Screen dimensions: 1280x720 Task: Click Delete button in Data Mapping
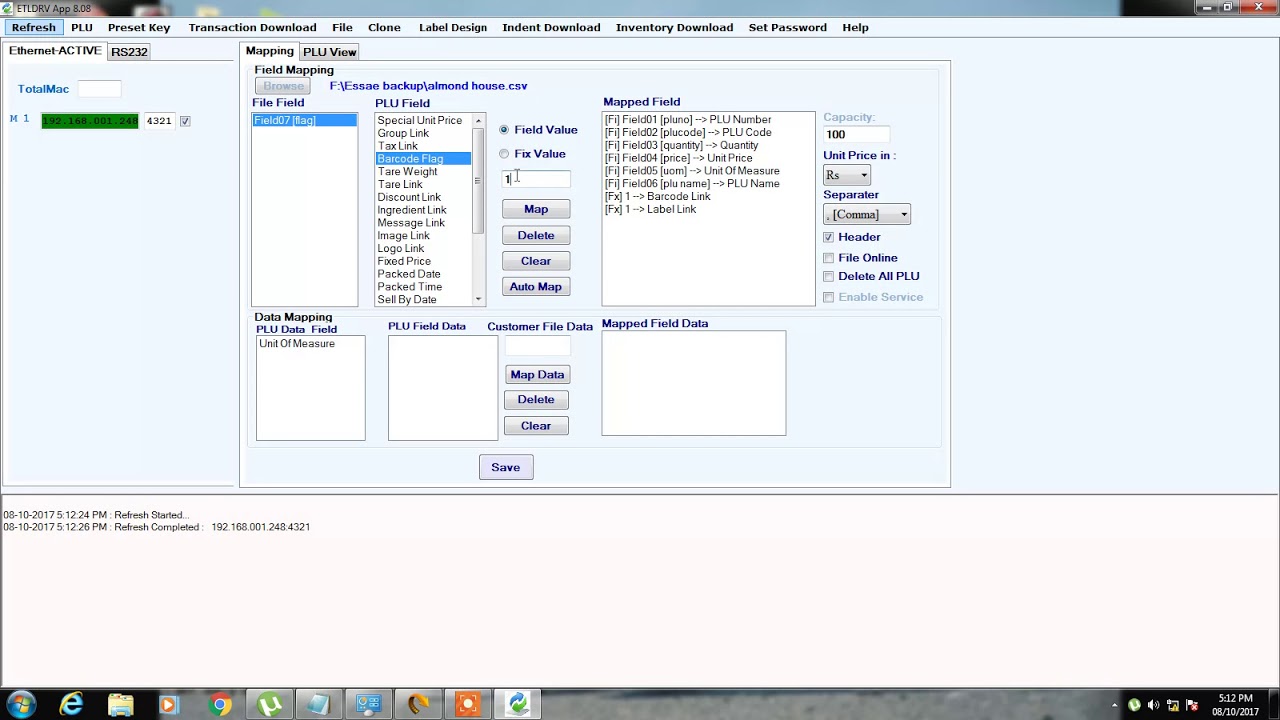click(536, 400)
